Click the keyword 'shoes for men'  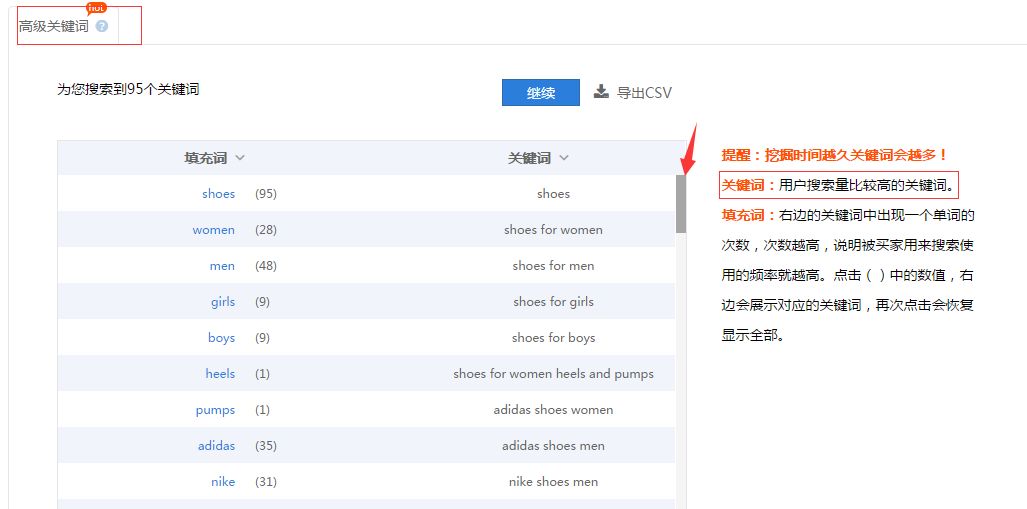point(553,266)
